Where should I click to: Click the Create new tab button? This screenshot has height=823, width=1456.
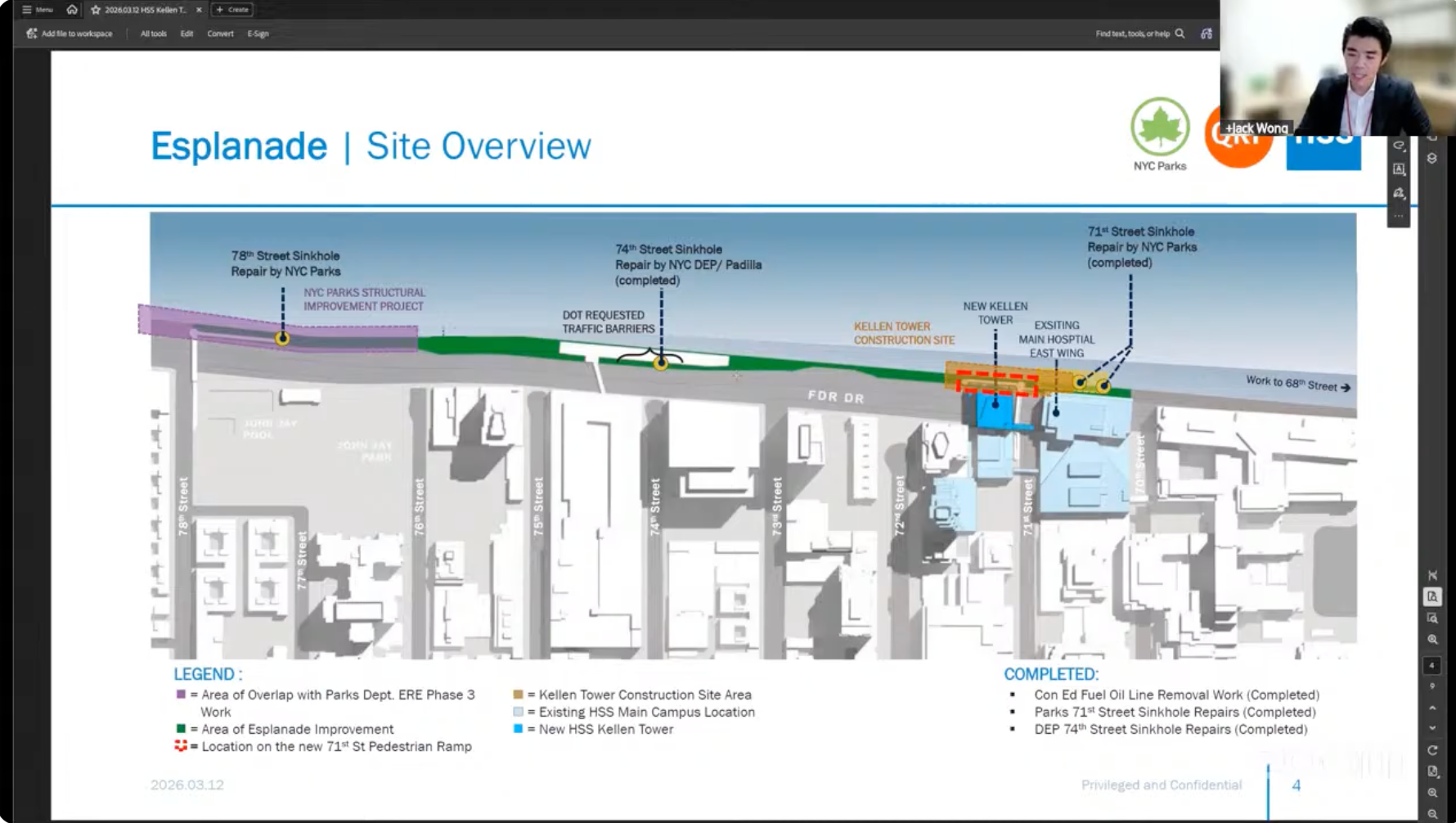click(x=232, y=10)
